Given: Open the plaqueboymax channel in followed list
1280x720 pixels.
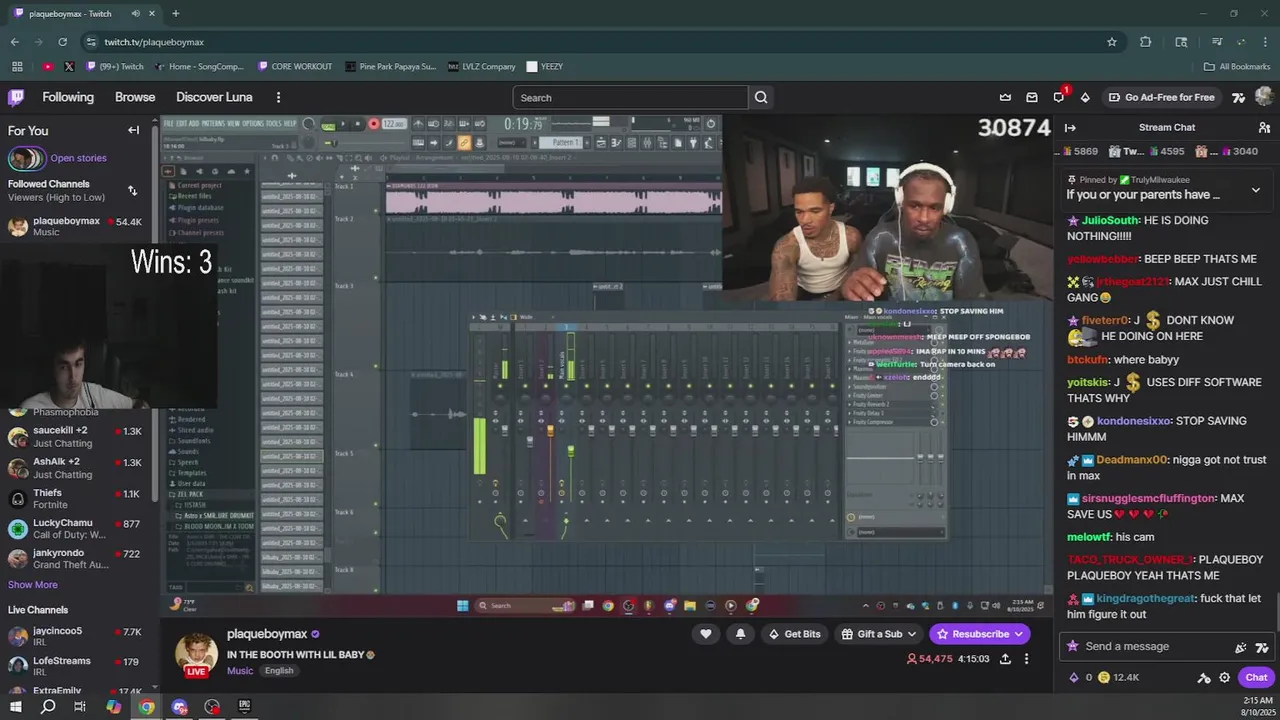Looking at the screenshot, I should point(75,226).
